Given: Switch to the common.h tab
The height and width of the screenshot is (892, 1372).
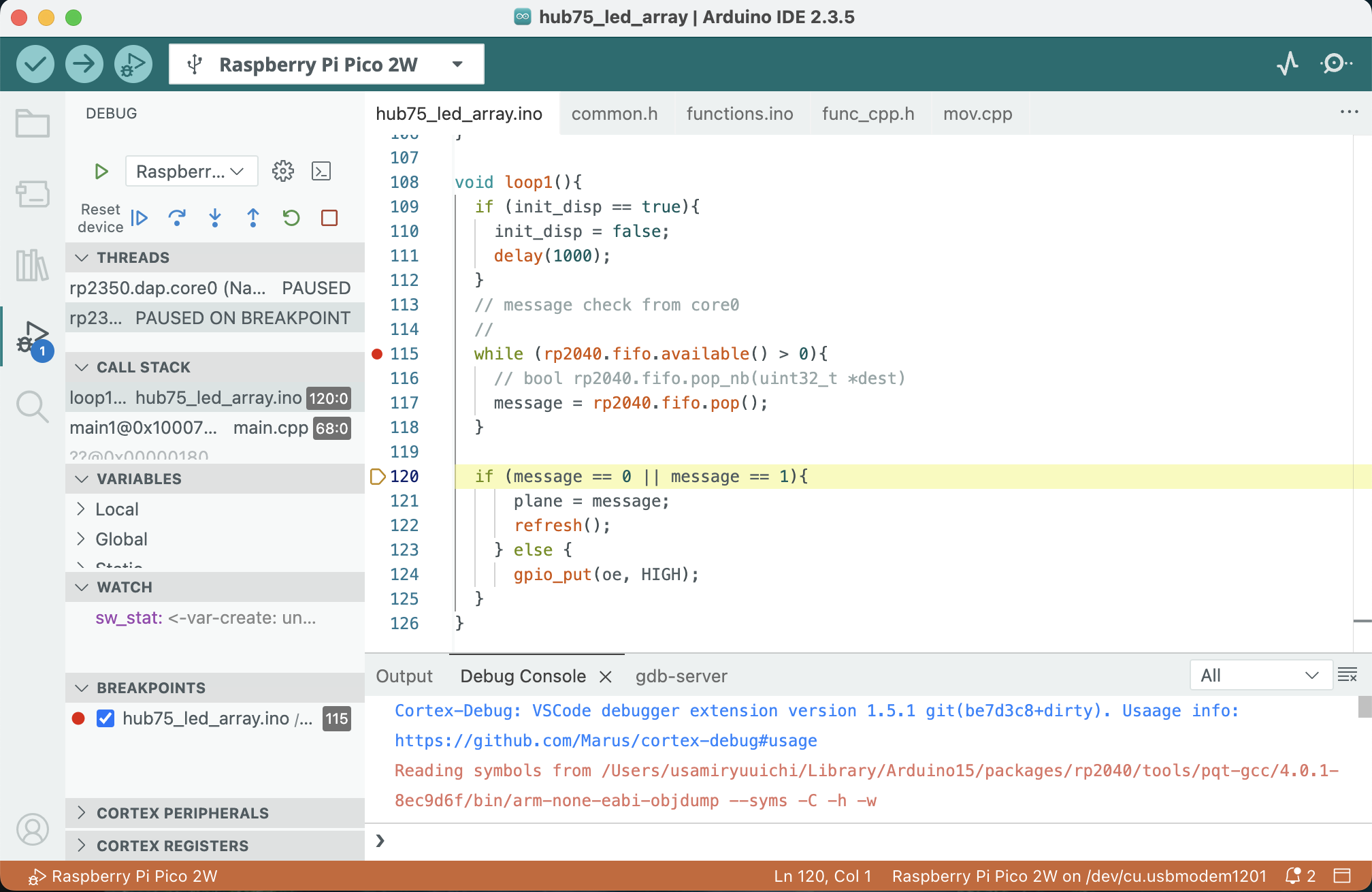Looking at the screenshot, I should [615, 114].
